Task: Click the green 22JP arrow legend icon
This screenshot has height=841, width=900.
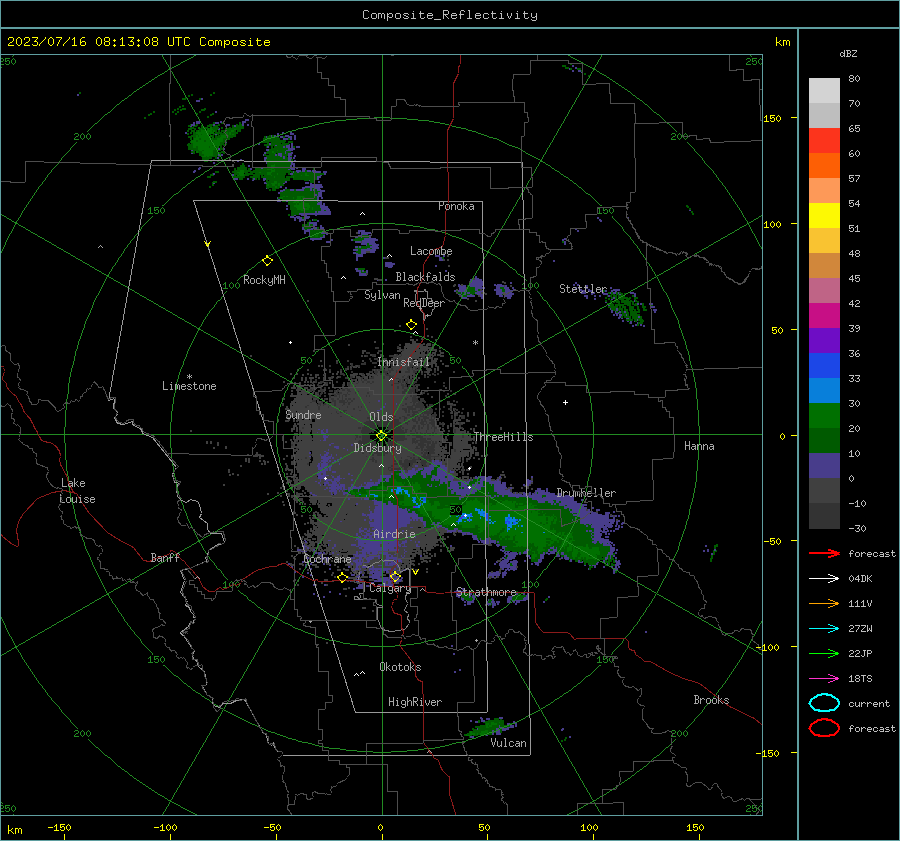Action: pyautogui.click(x=824, y=653)
